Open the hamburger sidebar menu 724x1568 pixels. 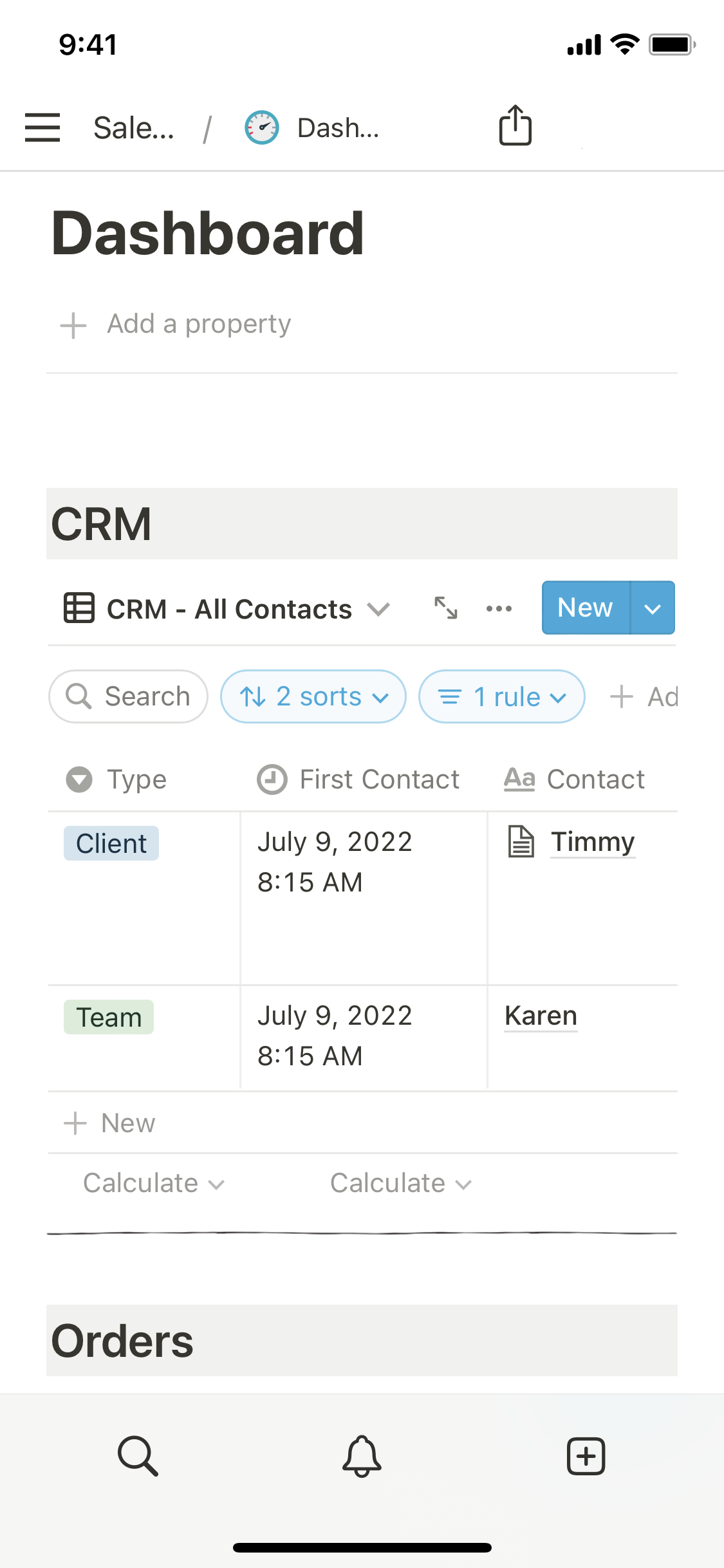point(42,127)
